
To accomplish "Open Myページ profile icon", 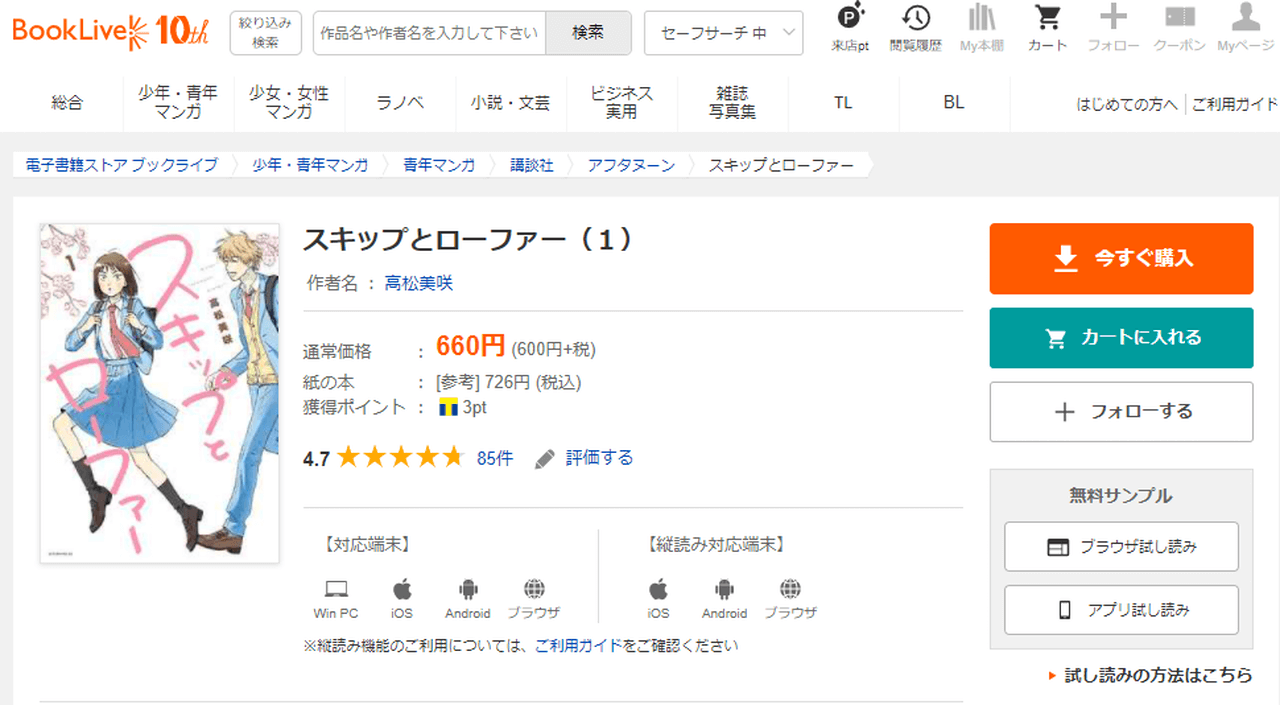I will click(x=1245, y=19).
